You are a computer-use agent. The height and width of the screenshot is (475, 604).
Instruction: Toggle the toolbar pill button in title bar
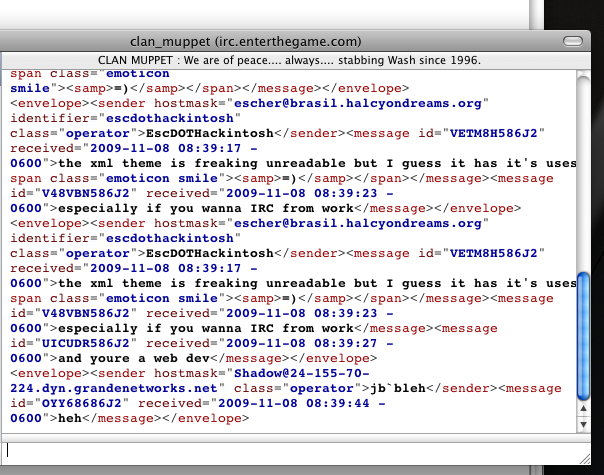click(572, 41)
